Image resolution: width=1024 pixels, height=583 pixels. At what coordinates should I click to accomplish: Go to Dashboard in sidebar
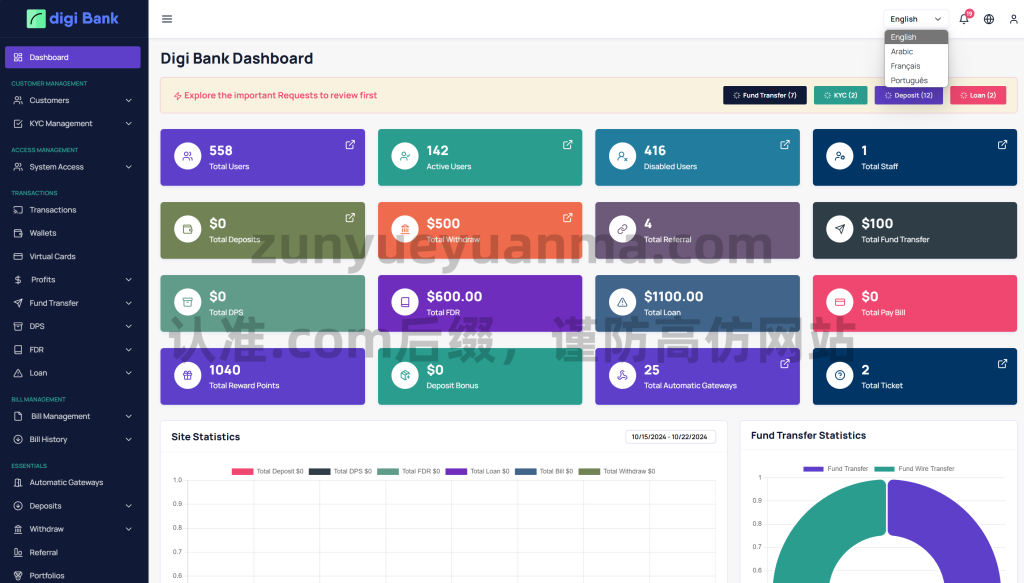click(x=72, y=57)
